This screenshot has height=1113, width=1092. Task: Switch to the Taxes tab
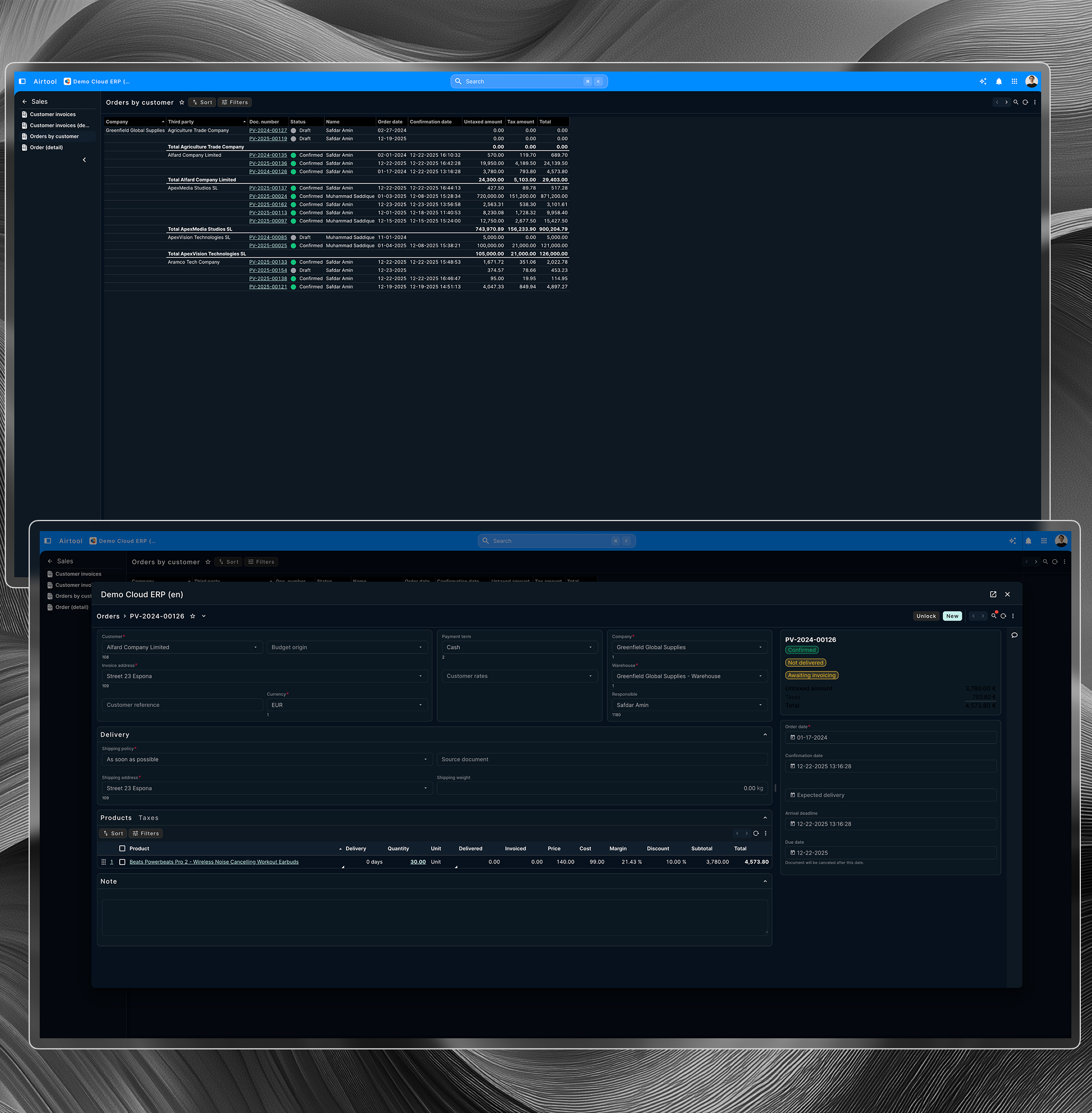pyautogui.click(x=148, y=818)
